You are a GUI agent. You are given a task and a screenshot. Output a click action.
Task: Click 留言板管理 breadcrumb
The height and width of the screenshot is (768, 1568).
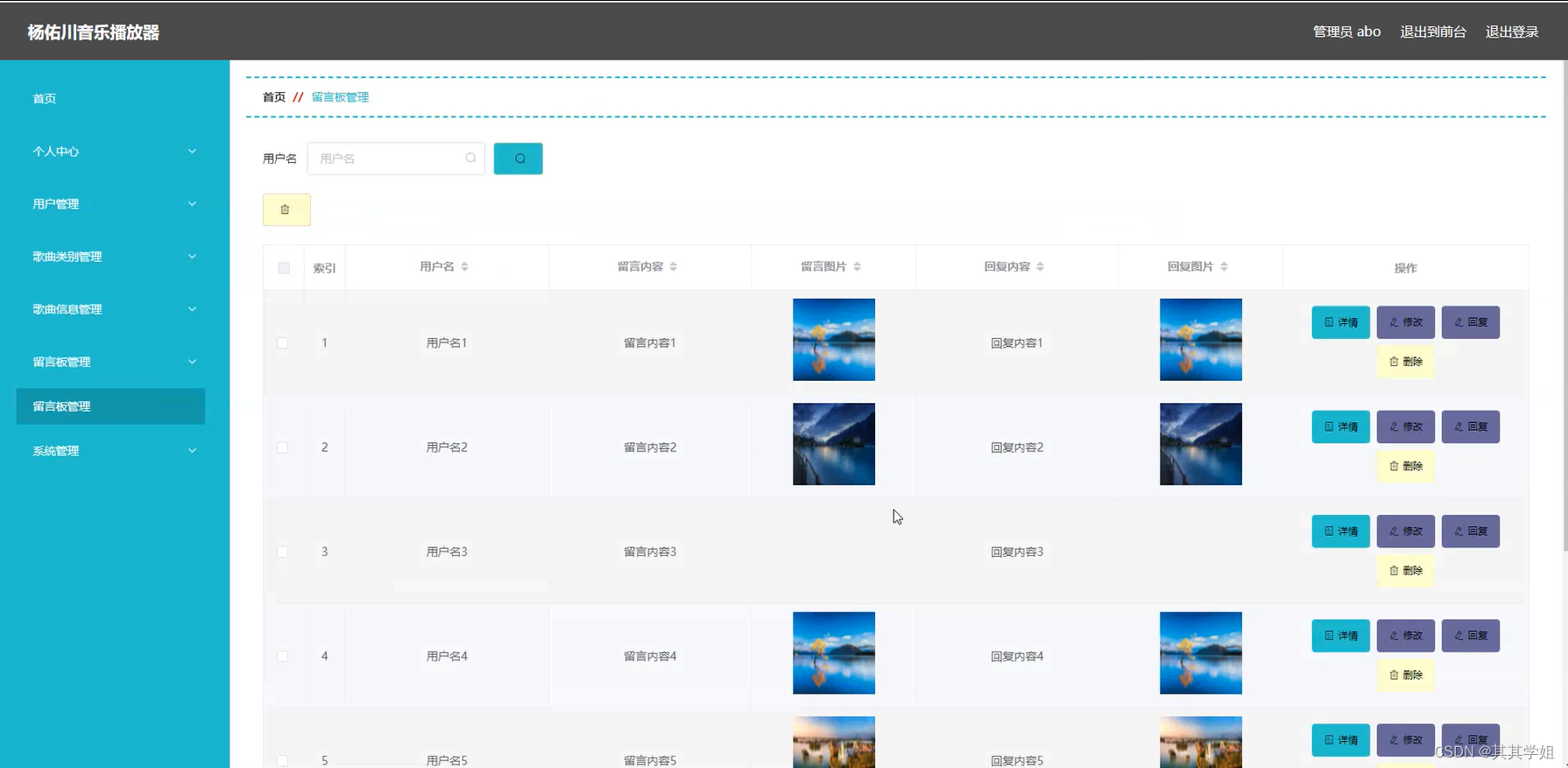[340, 97]
